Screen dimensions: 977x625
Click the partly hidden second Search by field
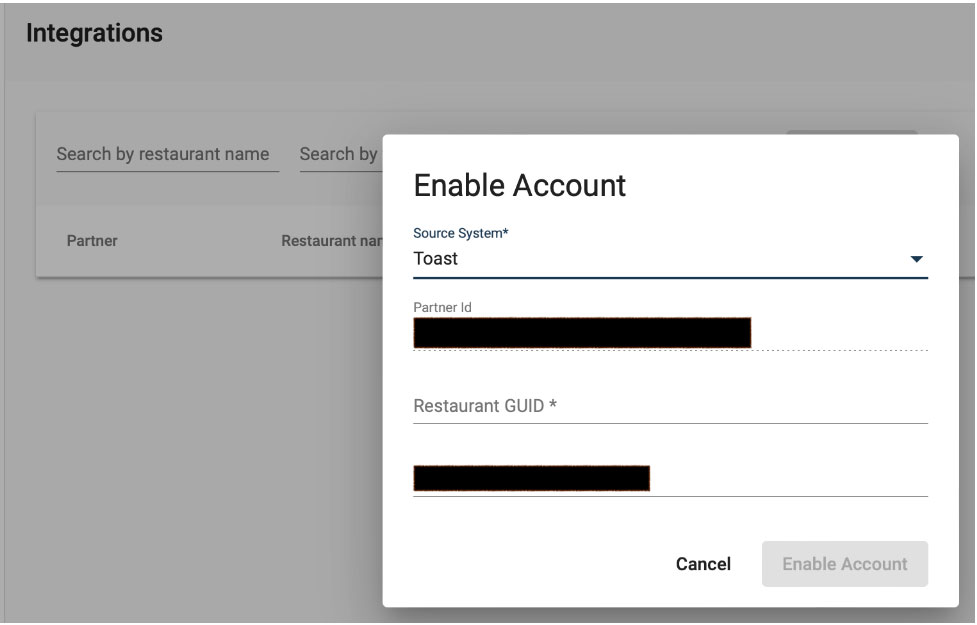341,154
